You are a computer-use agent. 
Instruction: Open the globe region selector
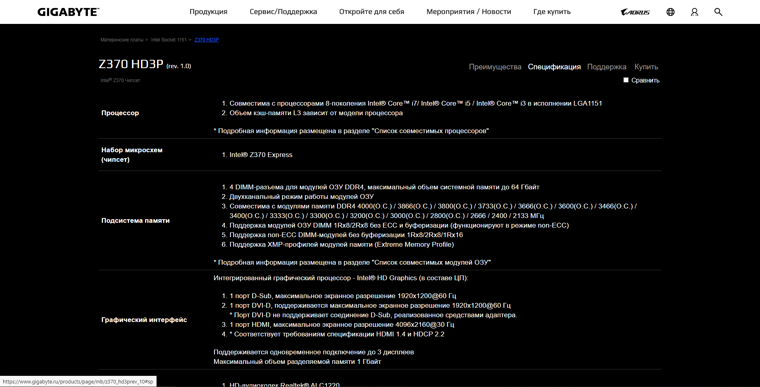[670, 12]
